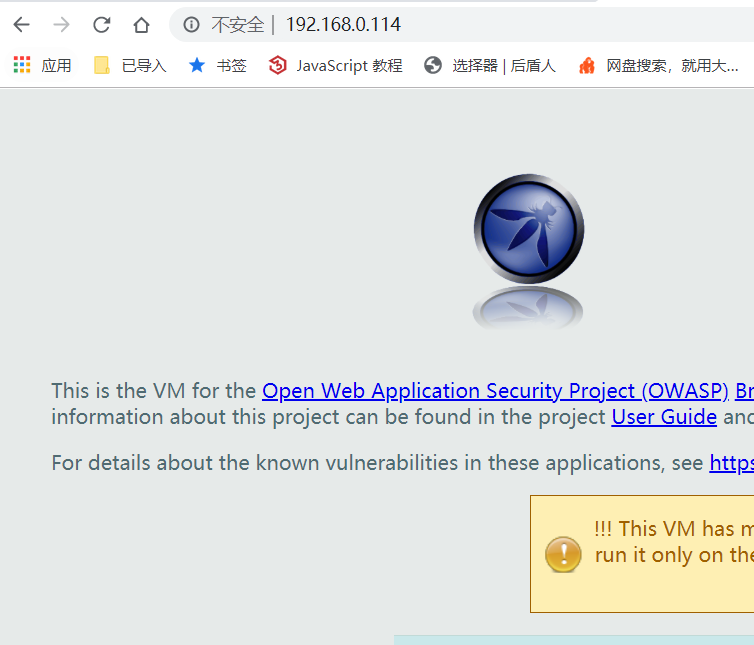Follow the https link for known vulnerabilities
The image size is (754, 645).
[x=731, y=463]
